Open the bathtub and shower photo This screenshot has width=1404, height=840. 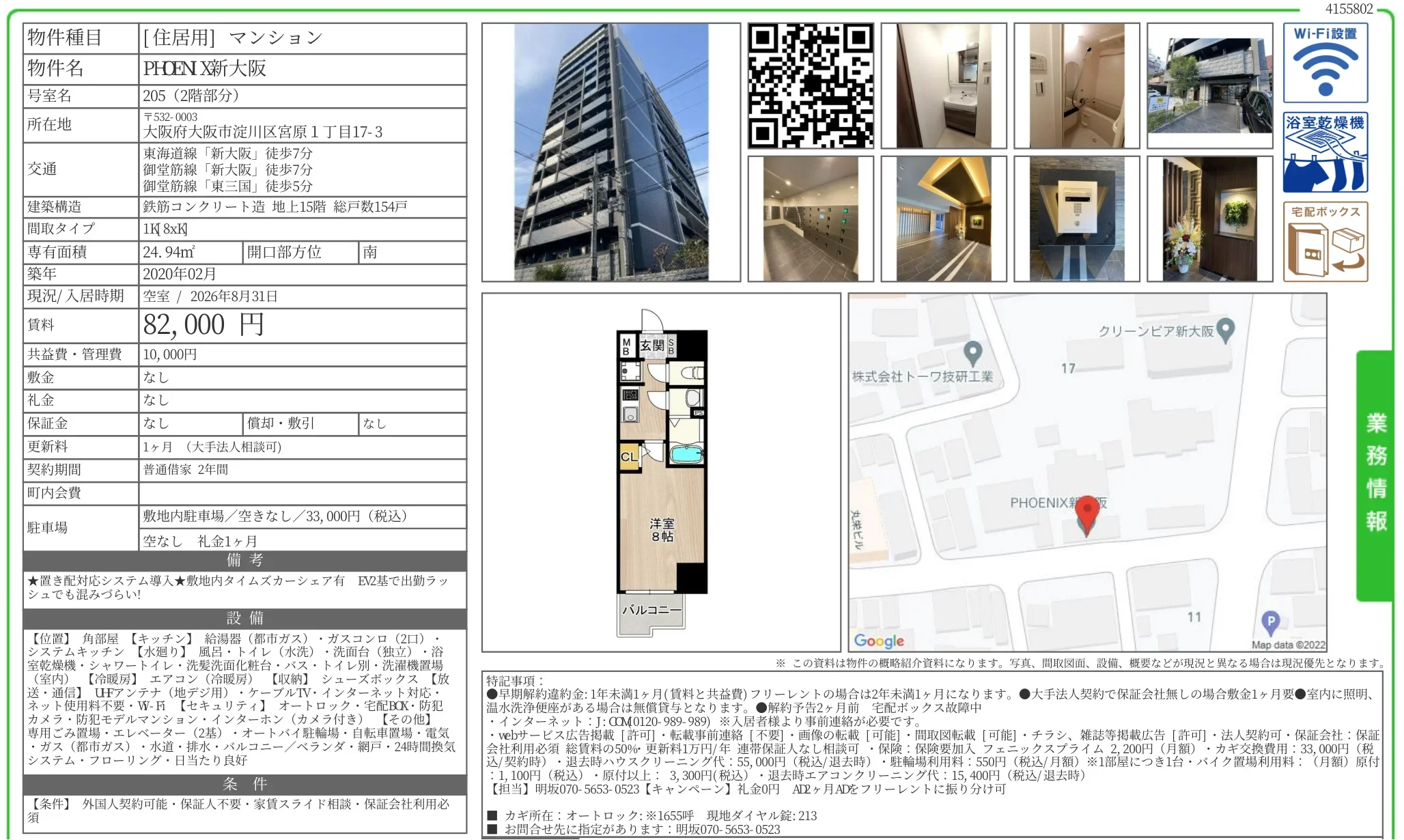pyautogui.click(x=1077, y=85)
